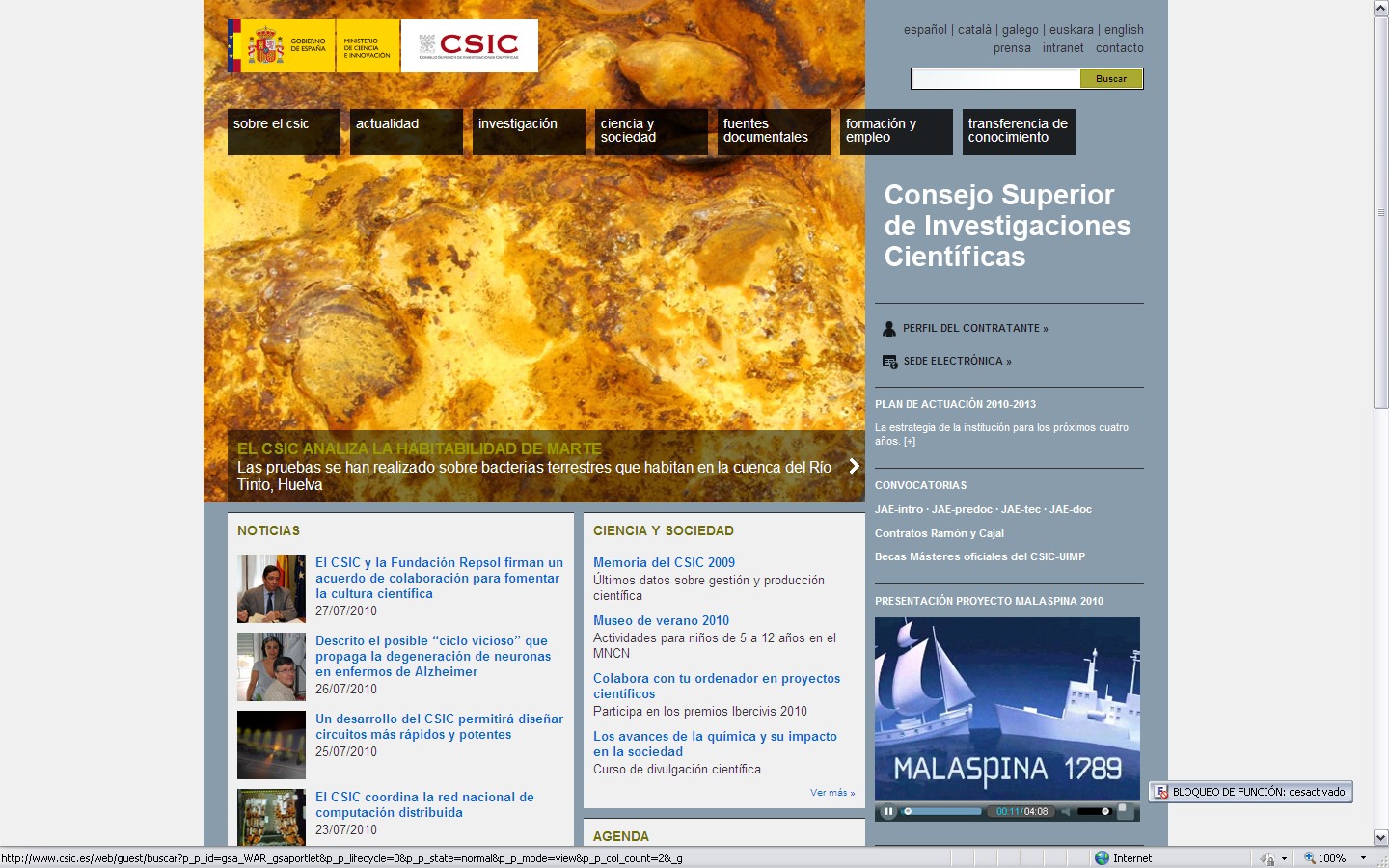Open 'Memoria del CSIC 2009' link
Viewport: 1389px width, 868px height.
click(x=664, y=563)
